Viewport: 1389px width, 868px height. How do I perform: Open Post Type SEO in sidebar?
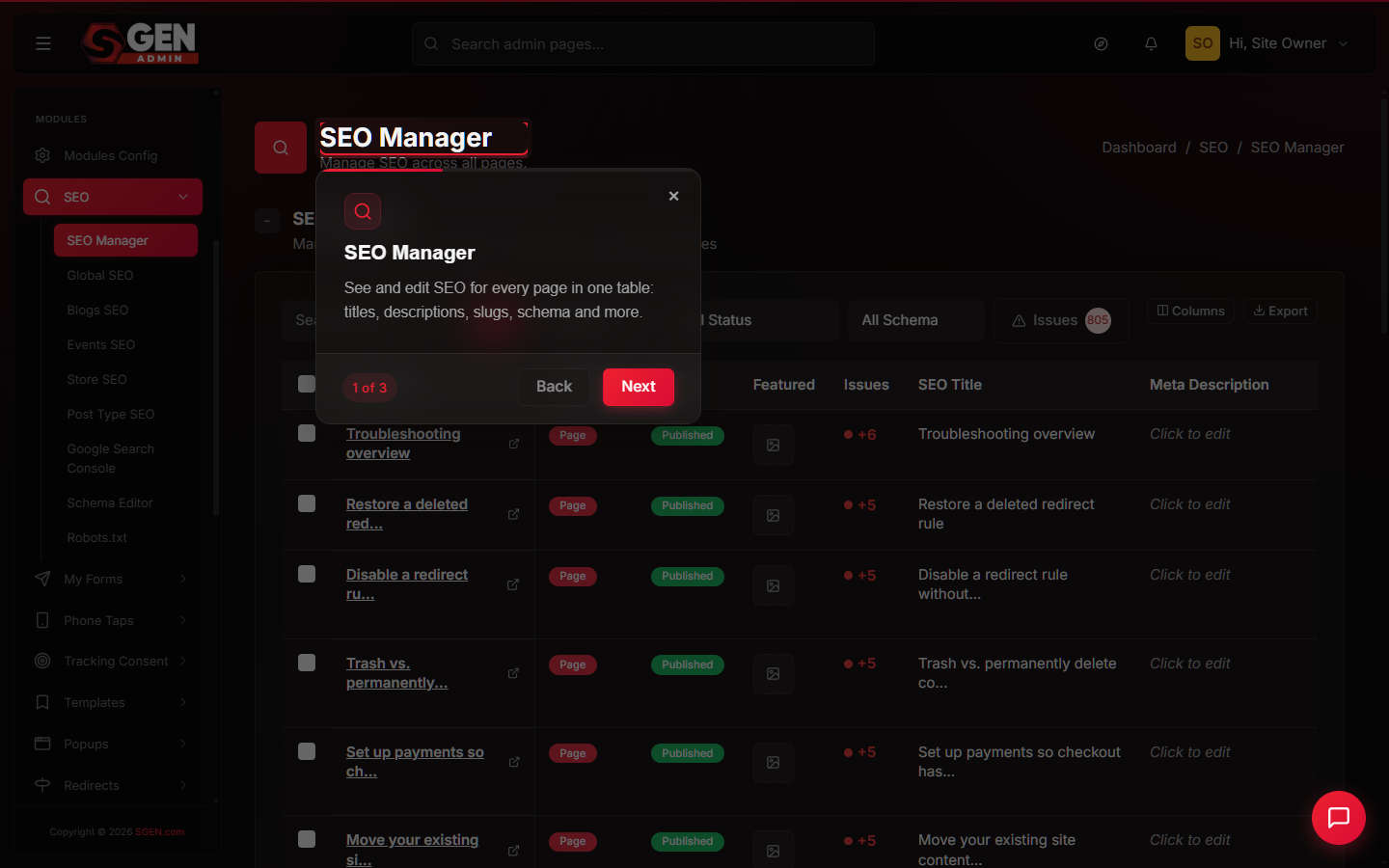tap(111, 414)
